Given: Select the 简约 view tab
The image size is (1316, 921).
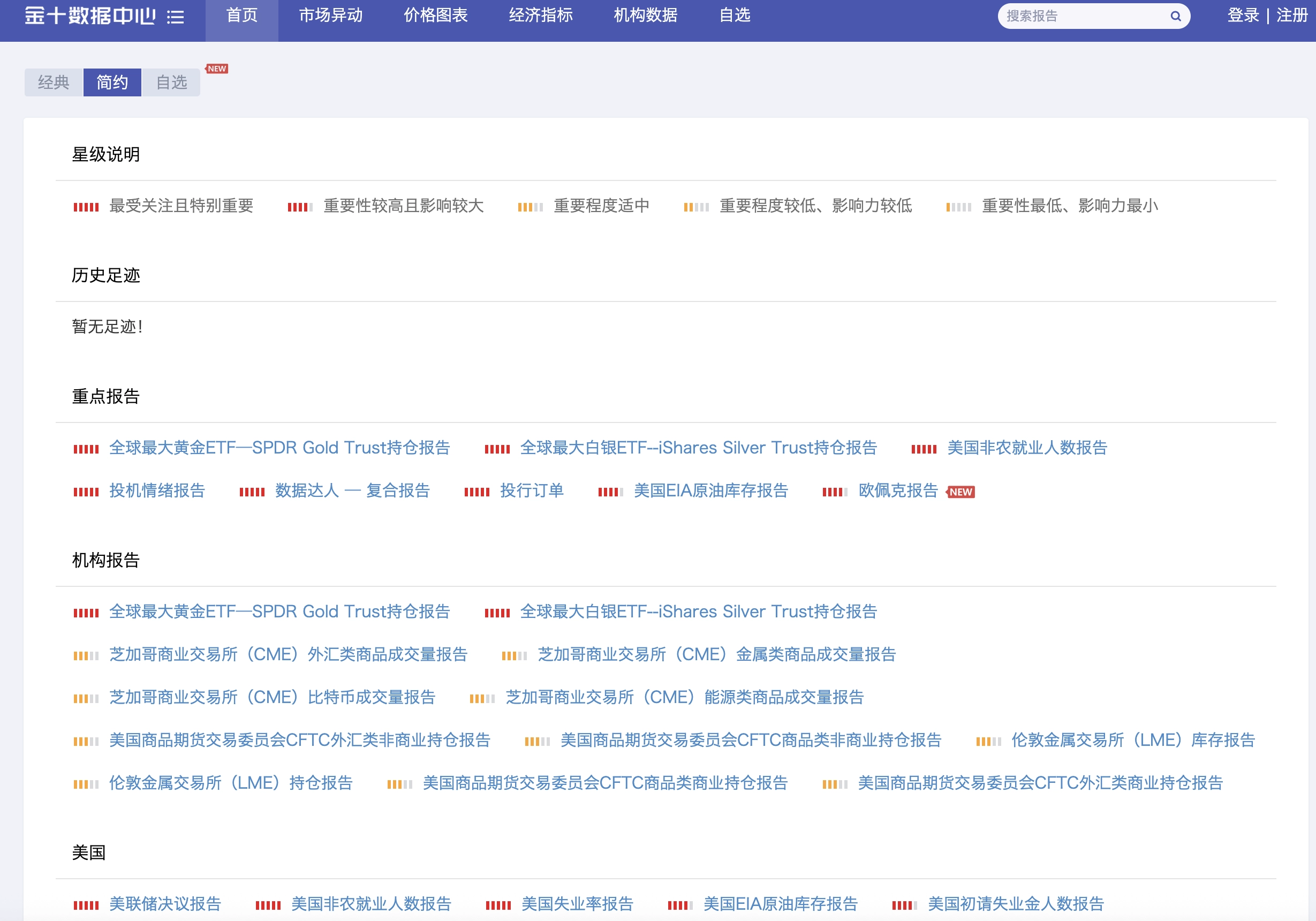Looking at the screenshot, I should coord(112,82).
